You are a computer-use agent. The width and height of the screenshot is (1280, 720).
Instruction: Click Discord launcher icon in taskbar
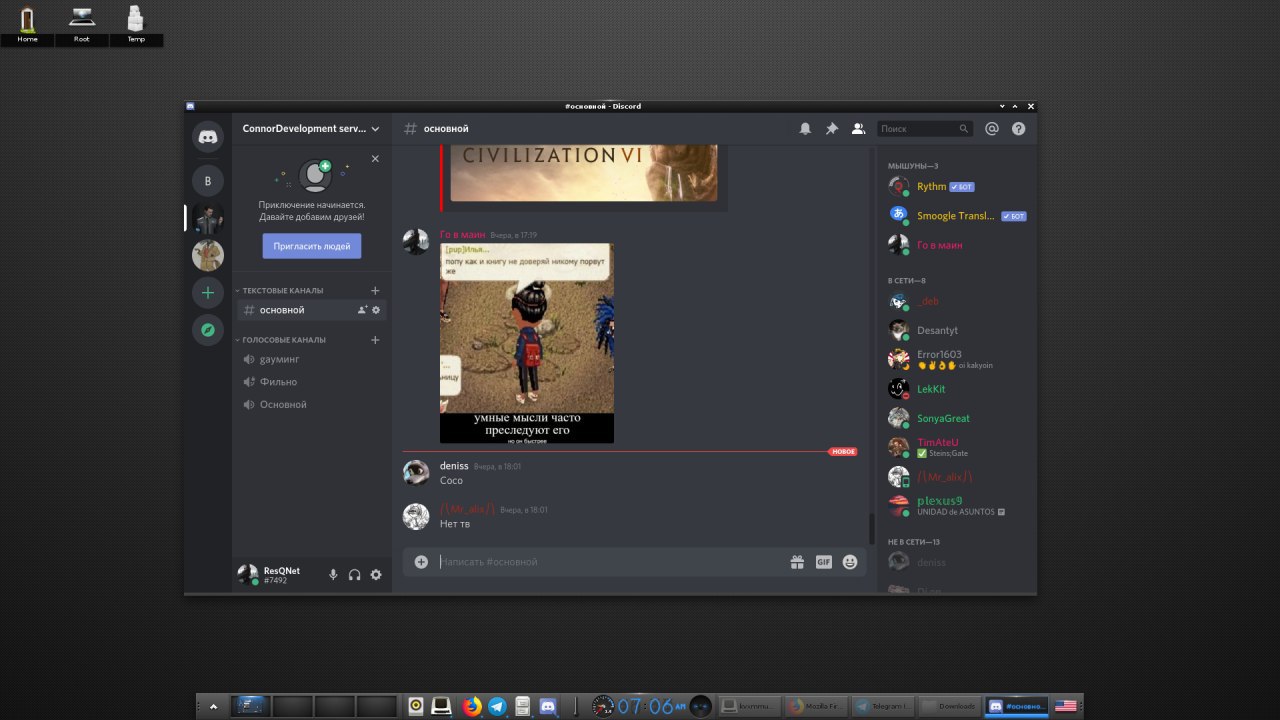coord(549,706)
